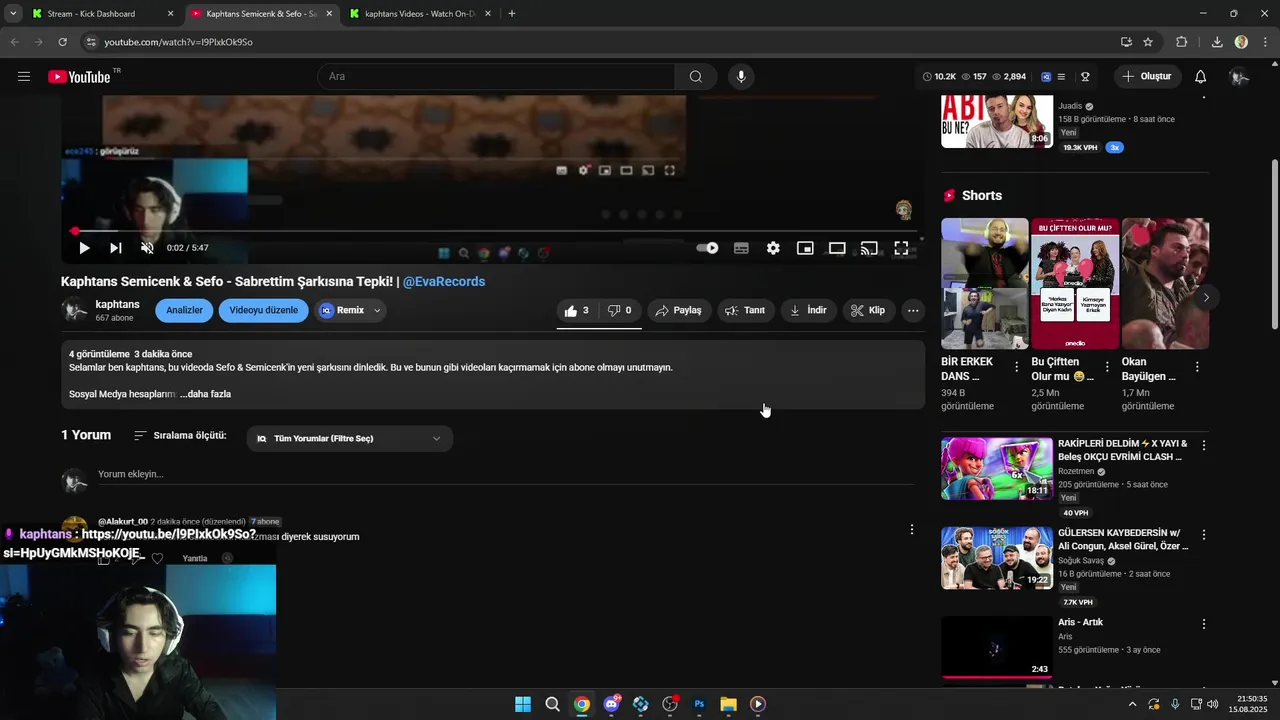Image resolution: width=1280 pixels, height=720 pixels.
Task: Open Windows Start menu
Action: point(523,704)
